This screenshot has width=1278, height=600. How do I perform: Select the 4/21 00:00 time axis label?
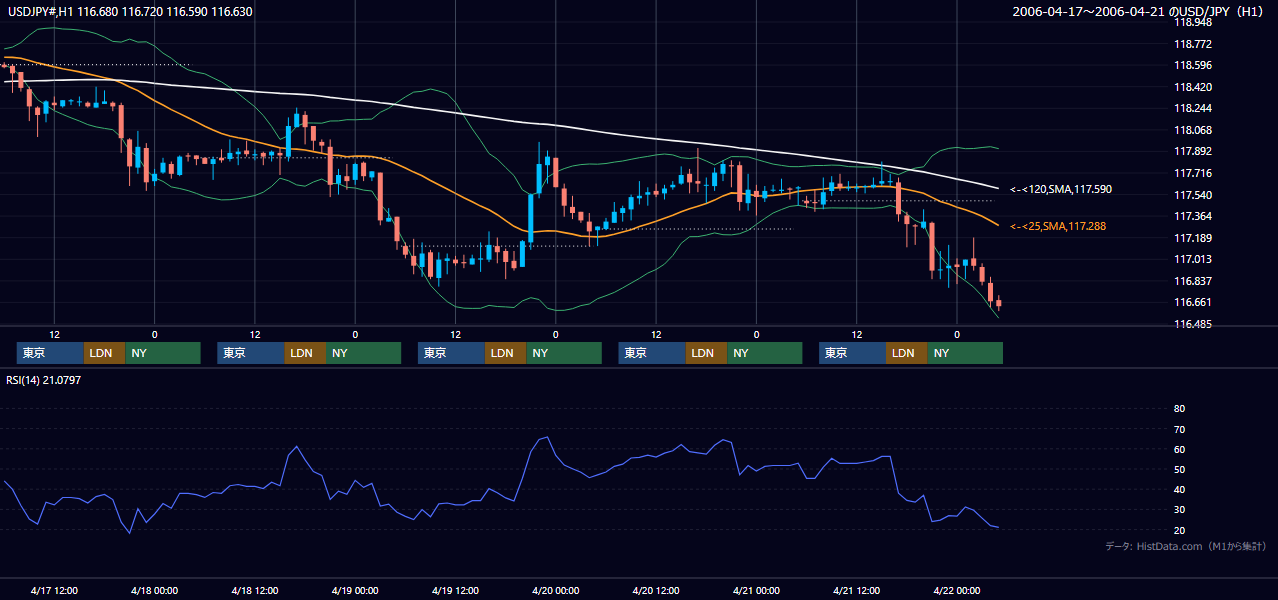[x=756, y=590]
